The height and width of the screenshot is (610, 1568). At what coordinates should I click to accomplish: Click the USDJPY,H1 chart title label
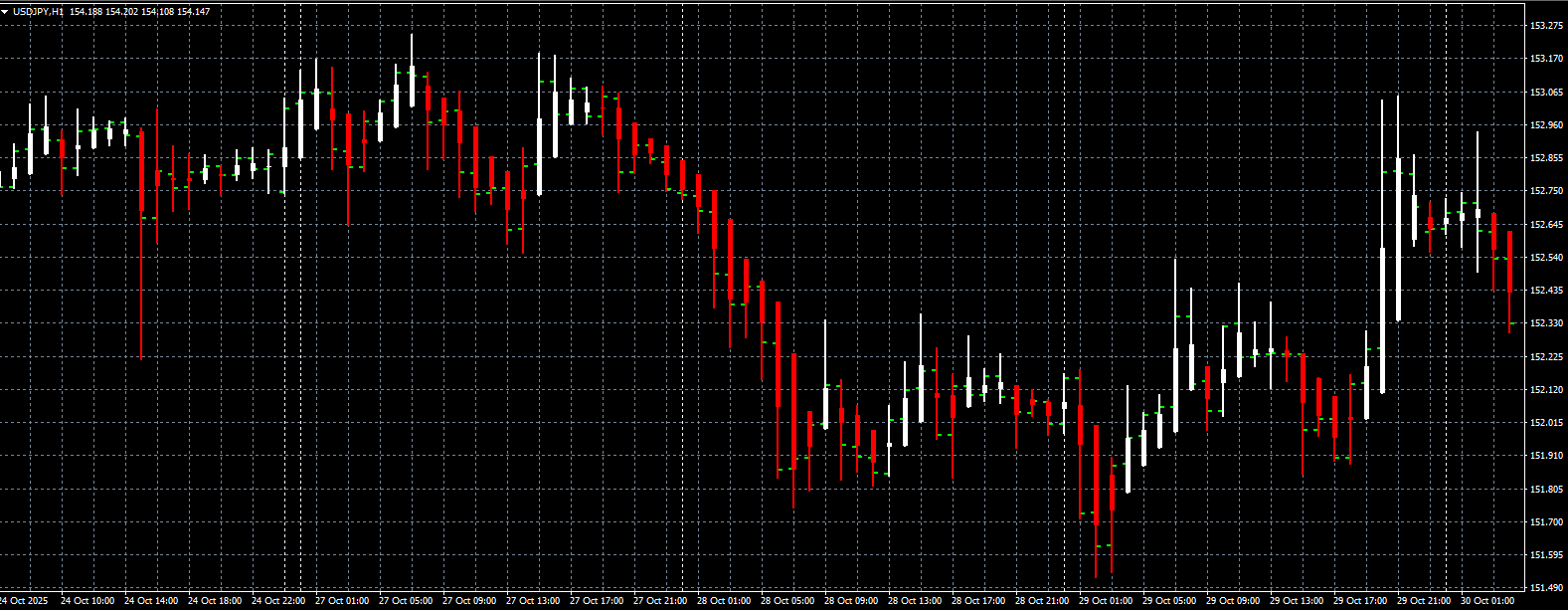click(x=38, y=12)
